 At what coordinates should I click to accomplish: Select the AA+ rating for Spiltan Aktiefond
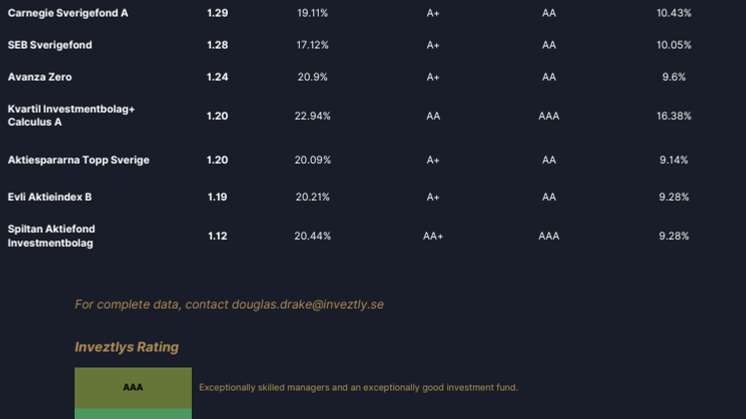tap(433, 236)
